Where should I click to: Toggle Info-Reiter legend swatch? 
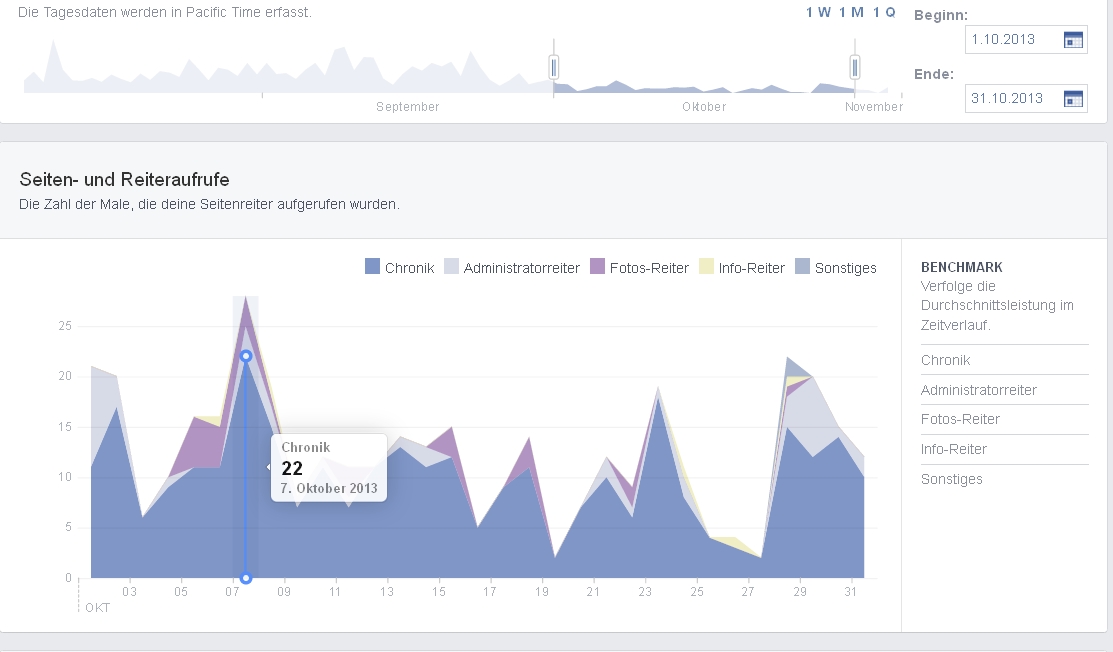[x=707, y=267]
